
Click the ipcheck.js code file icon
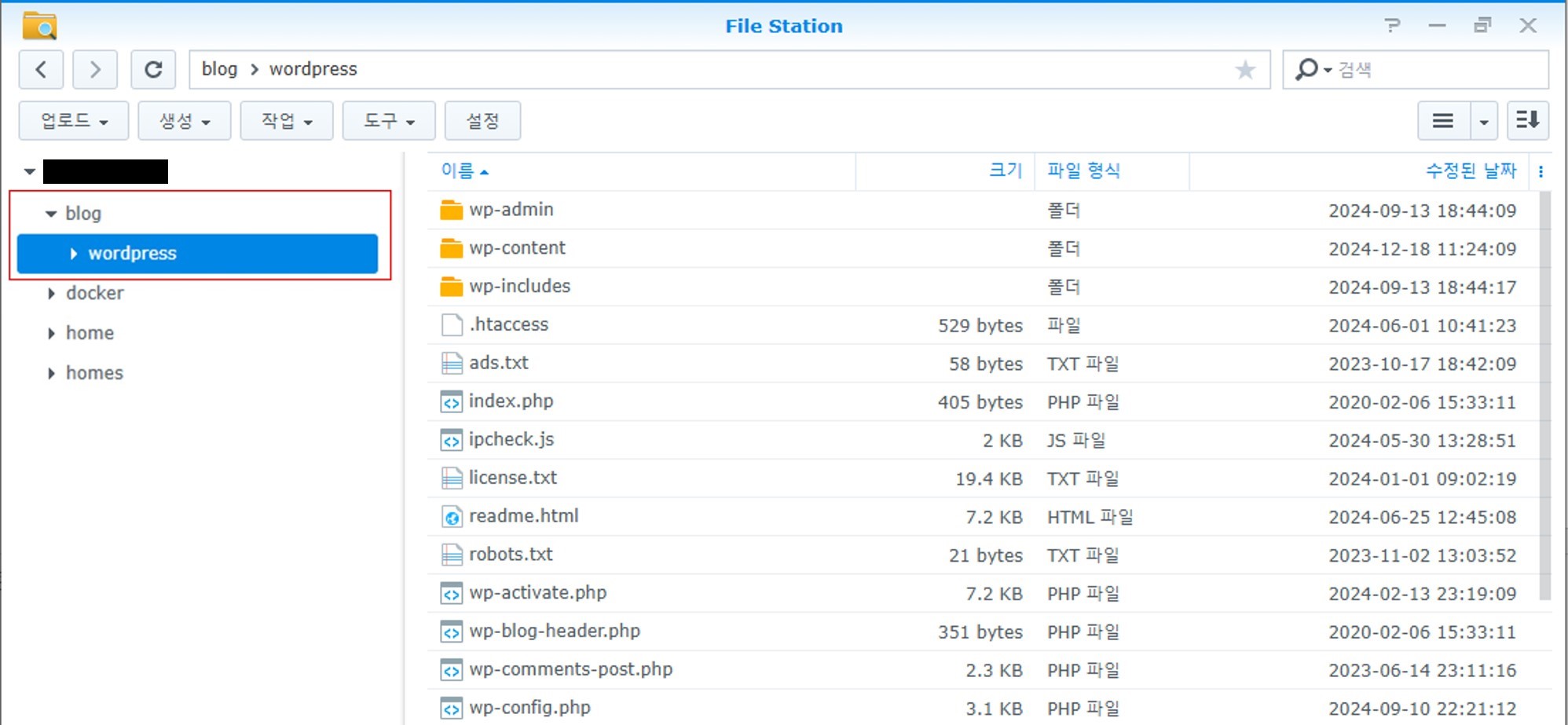[452, 440]
